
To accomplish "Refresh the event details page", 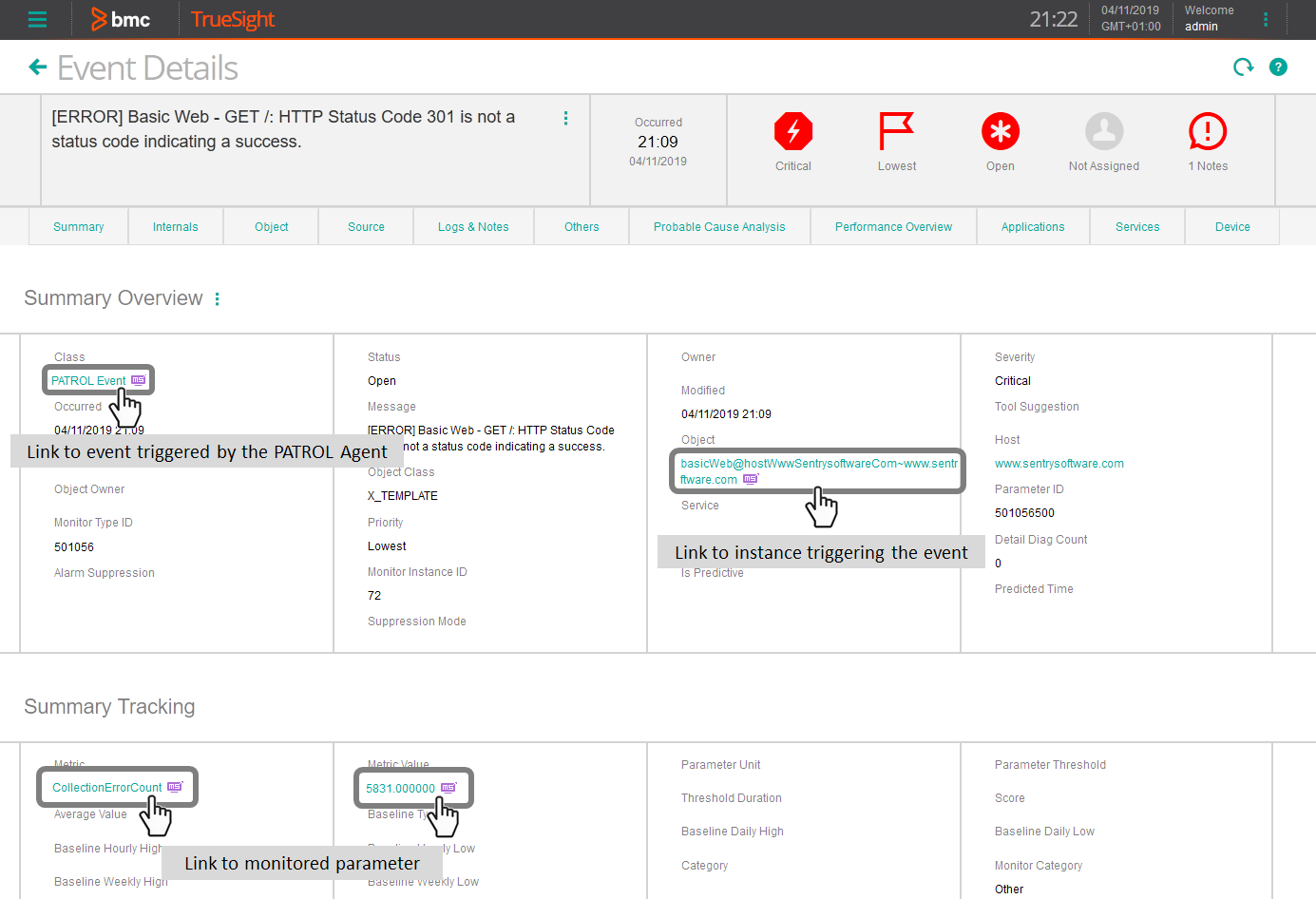I will [1243, 67].
